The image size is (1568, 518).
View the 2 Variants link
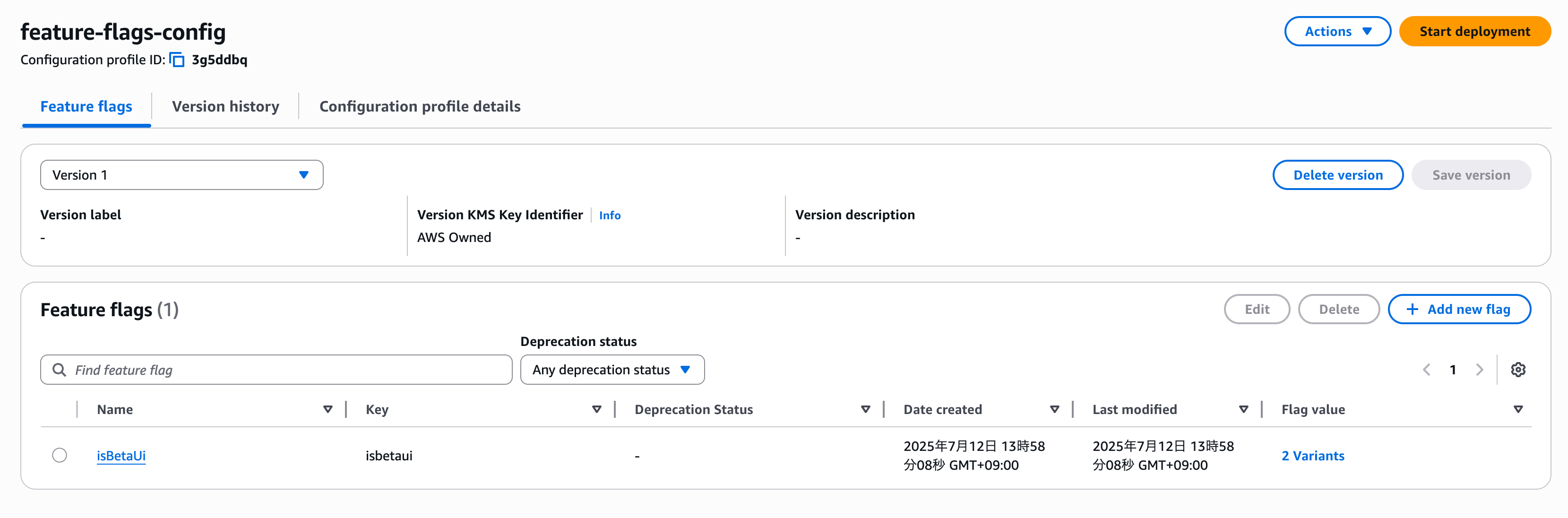1312,456
